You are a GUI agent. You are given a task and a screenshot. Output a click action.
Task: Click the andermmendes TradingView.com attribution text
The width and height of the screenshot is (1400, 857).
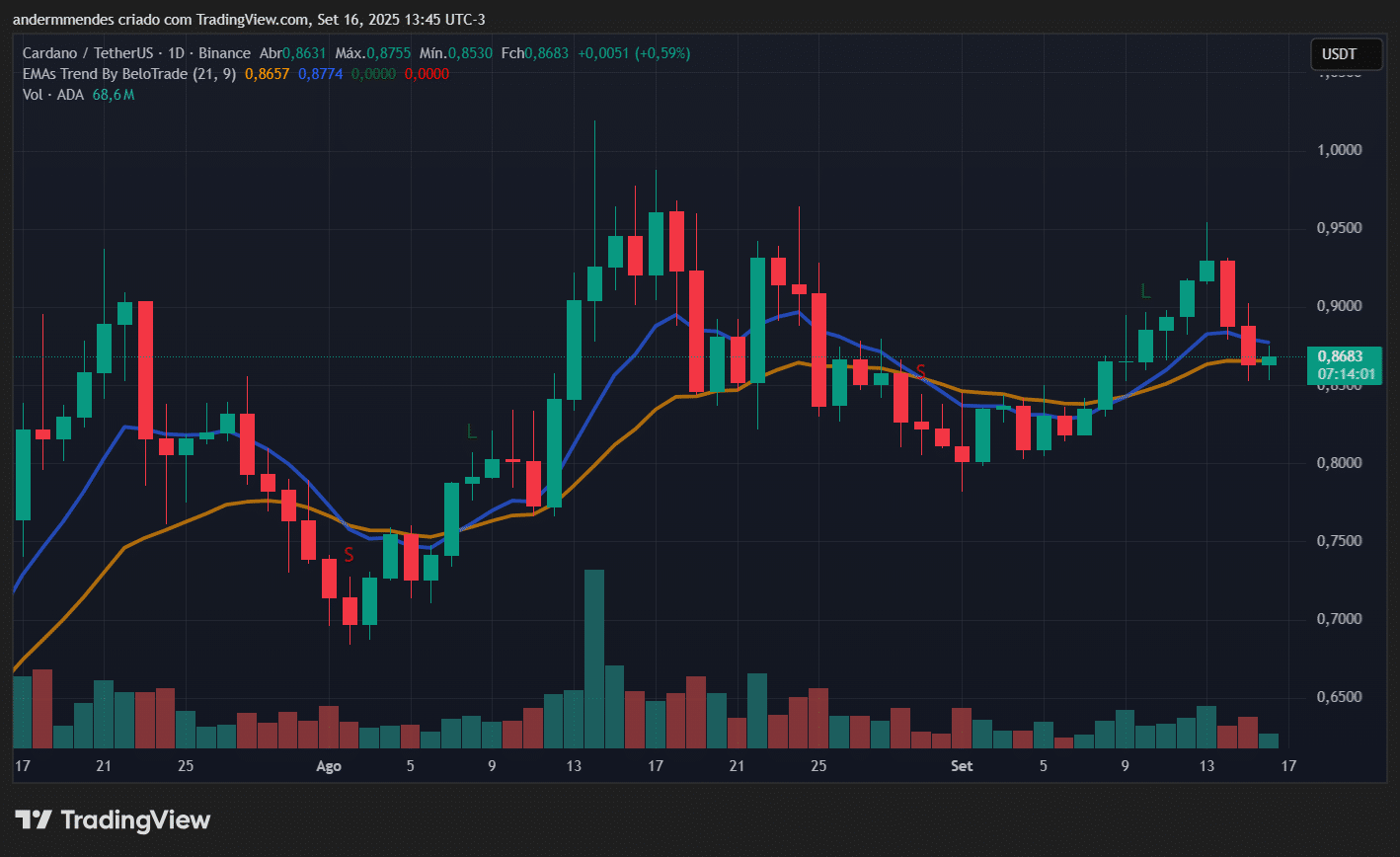245,19
